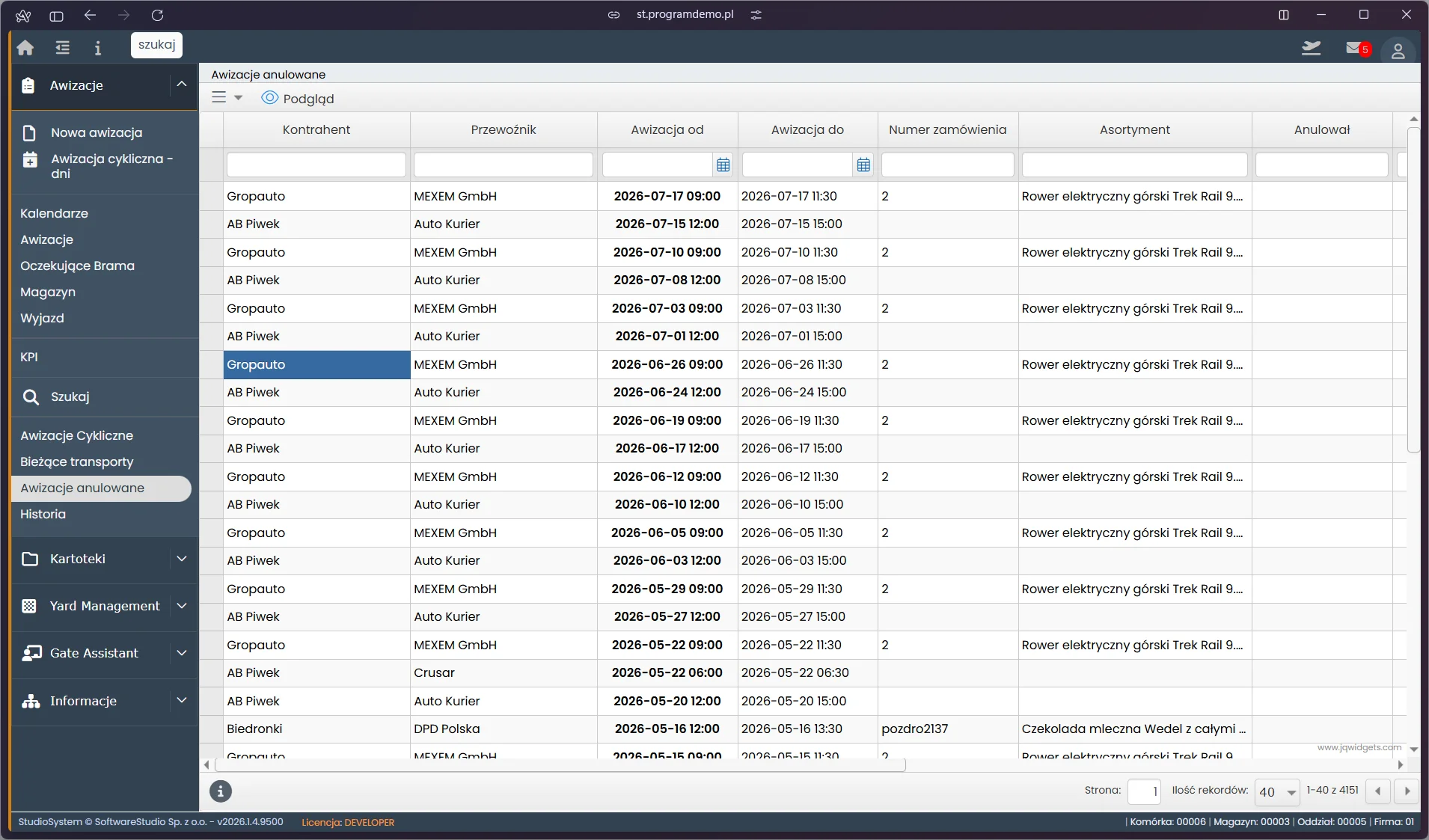Click the Kartoteki folder icon
The image size is (1429, 840).
[x=30, y=559]
